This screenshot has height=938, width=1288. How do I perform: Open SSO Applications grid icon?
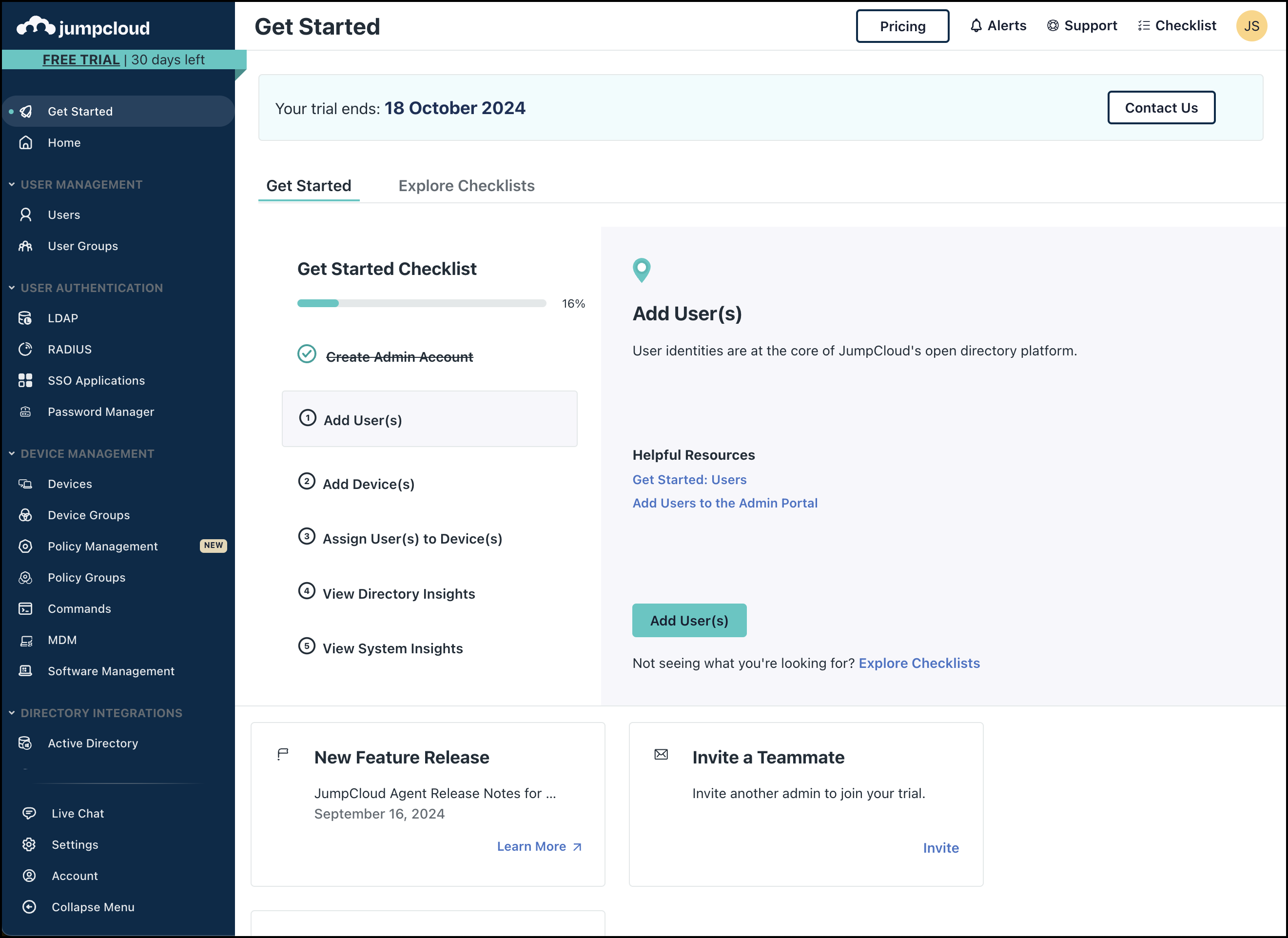[x=25, y=380]
